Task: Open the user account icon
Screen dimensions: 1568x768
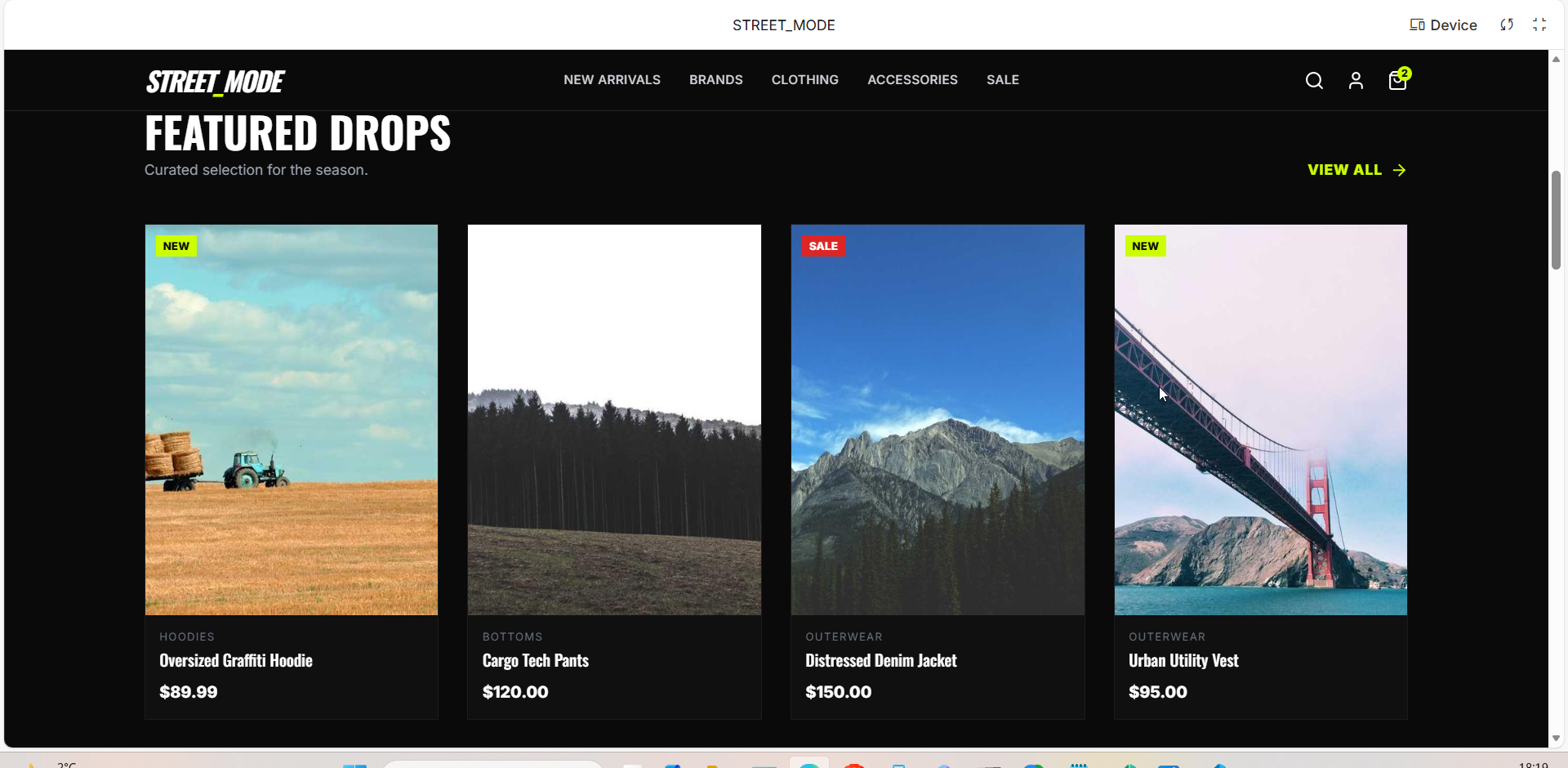Action: pyautogui.click(x=1356, y=80)
